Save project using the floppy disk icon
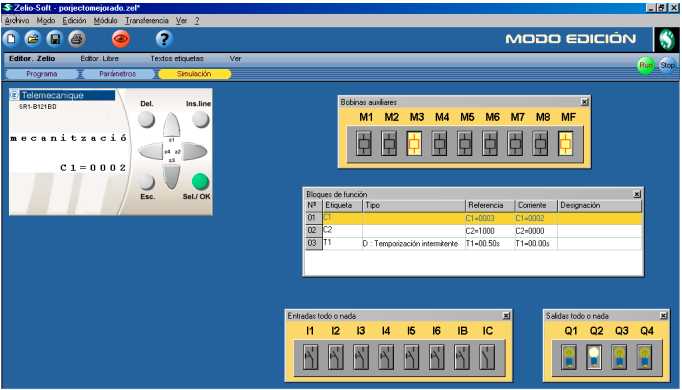 pos(55,39)
